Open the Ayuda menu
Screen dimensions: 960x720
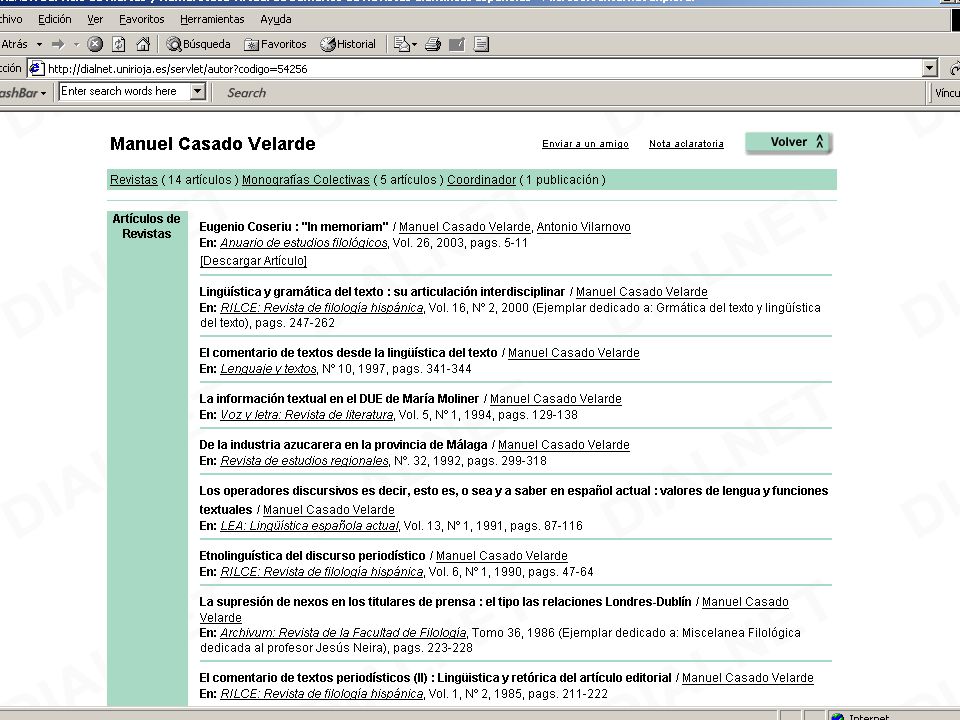click(276, 20)
